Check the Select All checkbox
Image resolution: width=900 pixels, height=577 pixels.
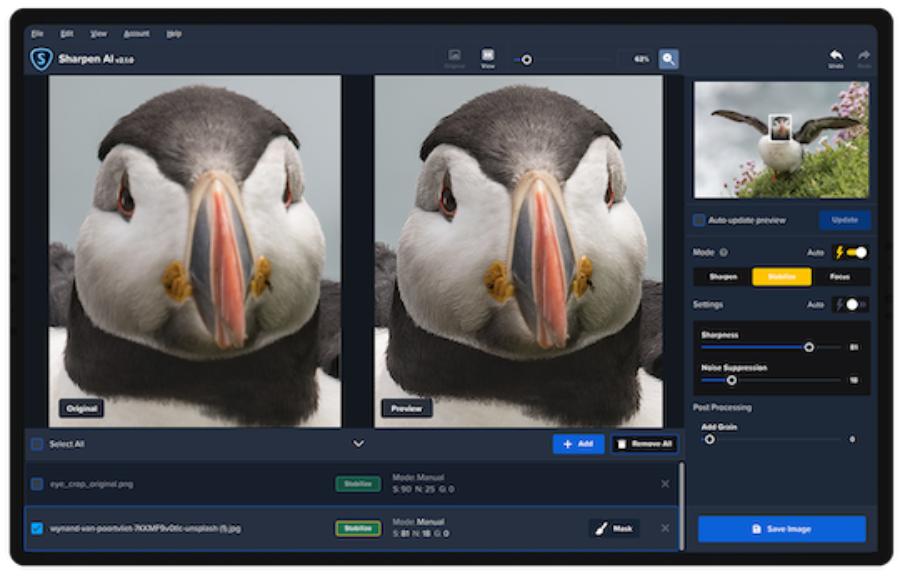(37, 444)
